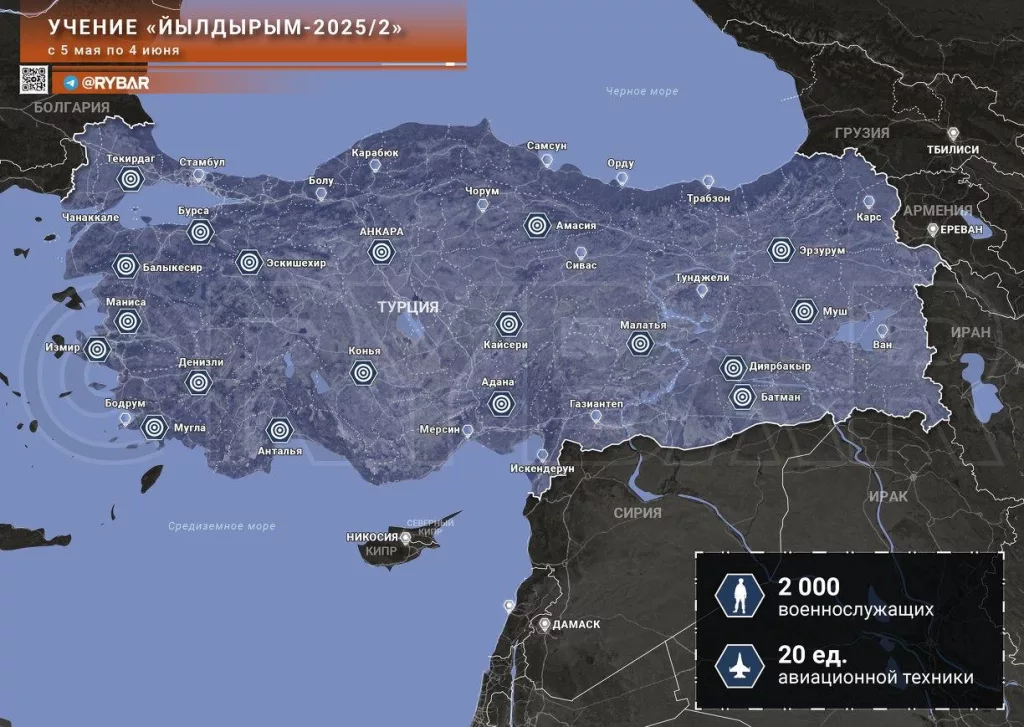1024x727 pixels.
Task: Select the Kayseri target marker
Action: click(x=509, y=324)
